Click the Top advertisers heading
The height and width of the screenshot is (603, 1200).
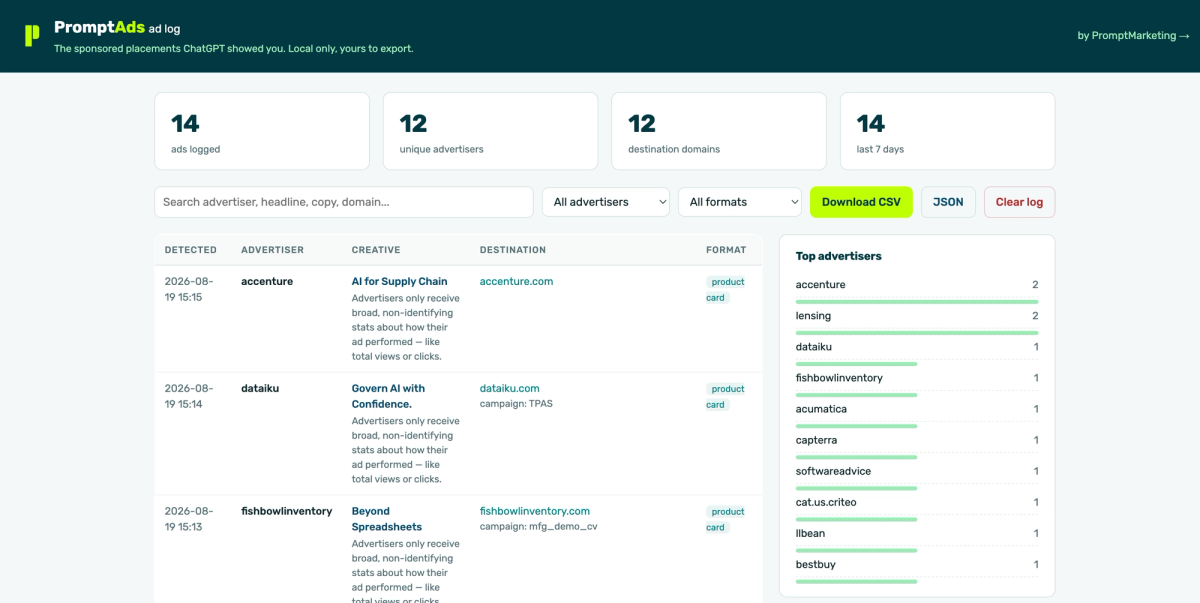click(x=839, y=256)
